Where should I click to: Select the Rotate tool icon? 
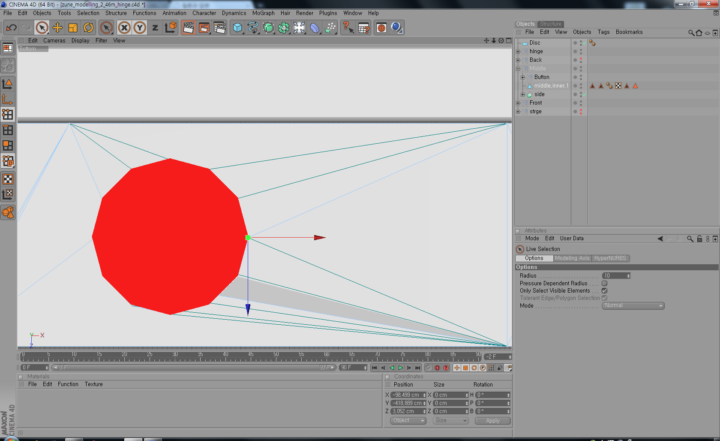tap(88, 28)
